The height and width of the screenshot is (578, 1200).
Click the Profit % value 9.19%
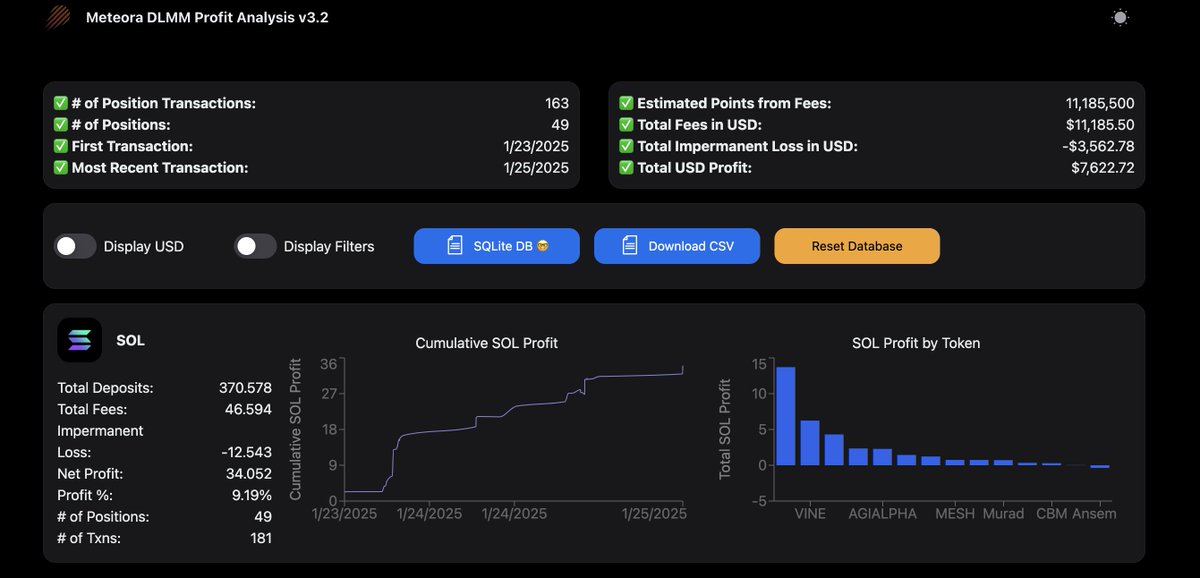tap(250, 495)
